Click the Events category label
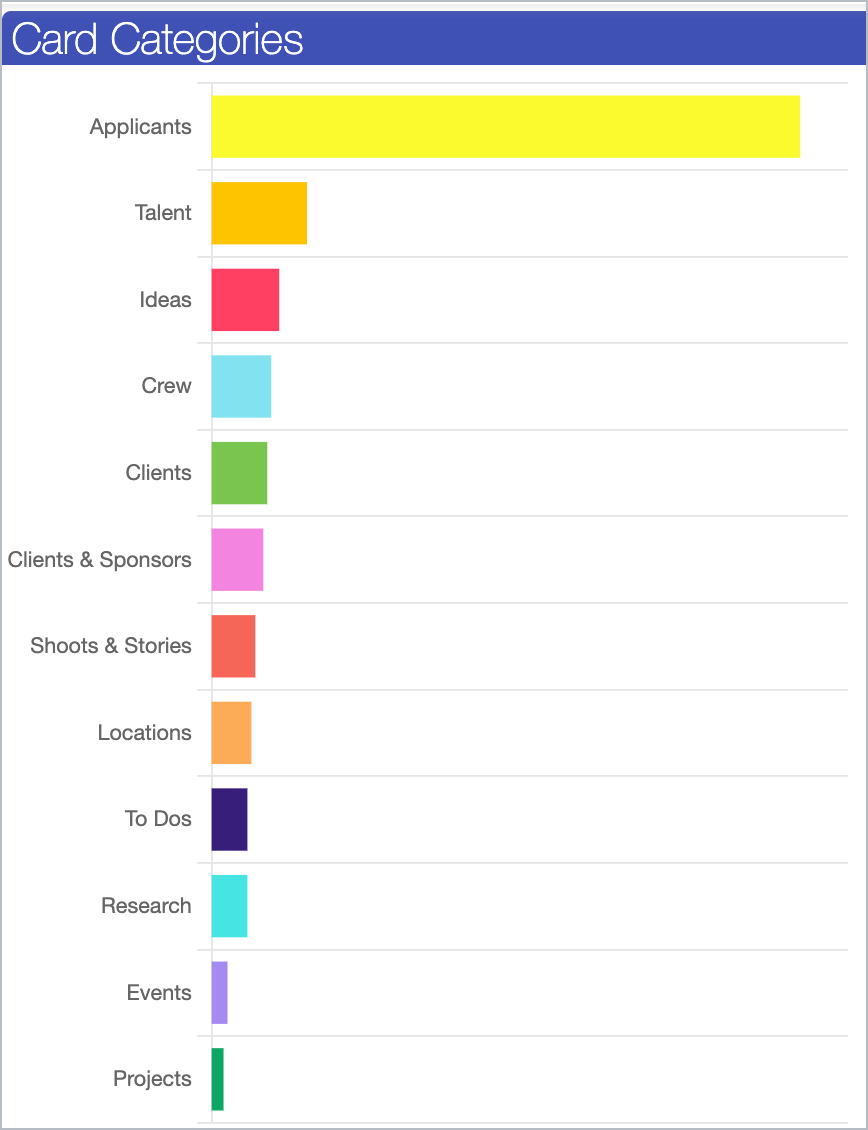The width and height of the screenshot is (868, 1130). pos(159,992)
